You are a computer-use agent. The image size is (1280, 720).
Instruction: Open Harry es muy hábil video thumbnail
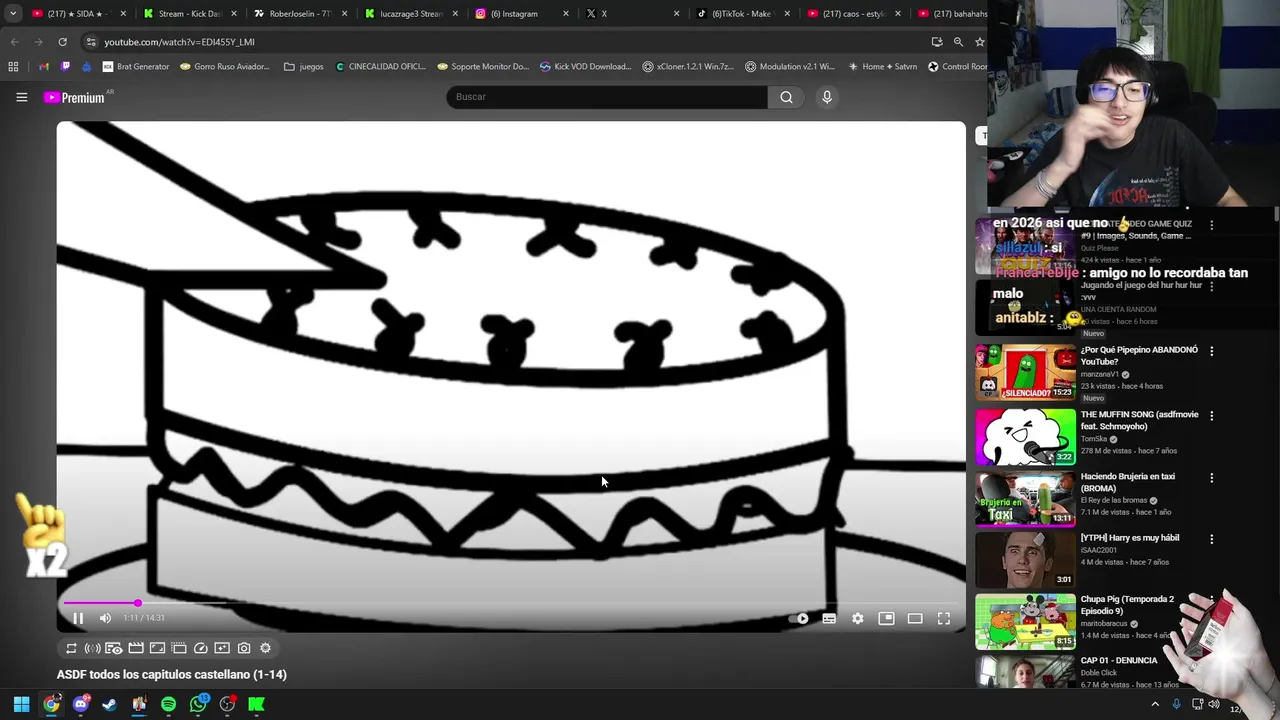point(1025,560)
